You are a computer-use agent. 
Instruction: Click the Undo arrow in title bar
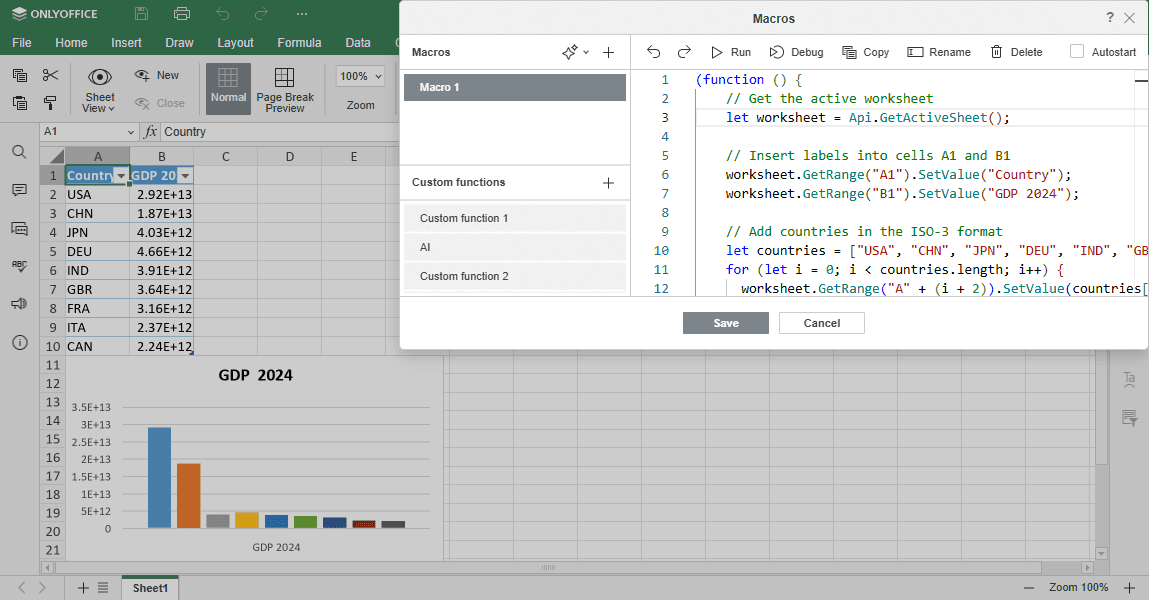point(223,14)
